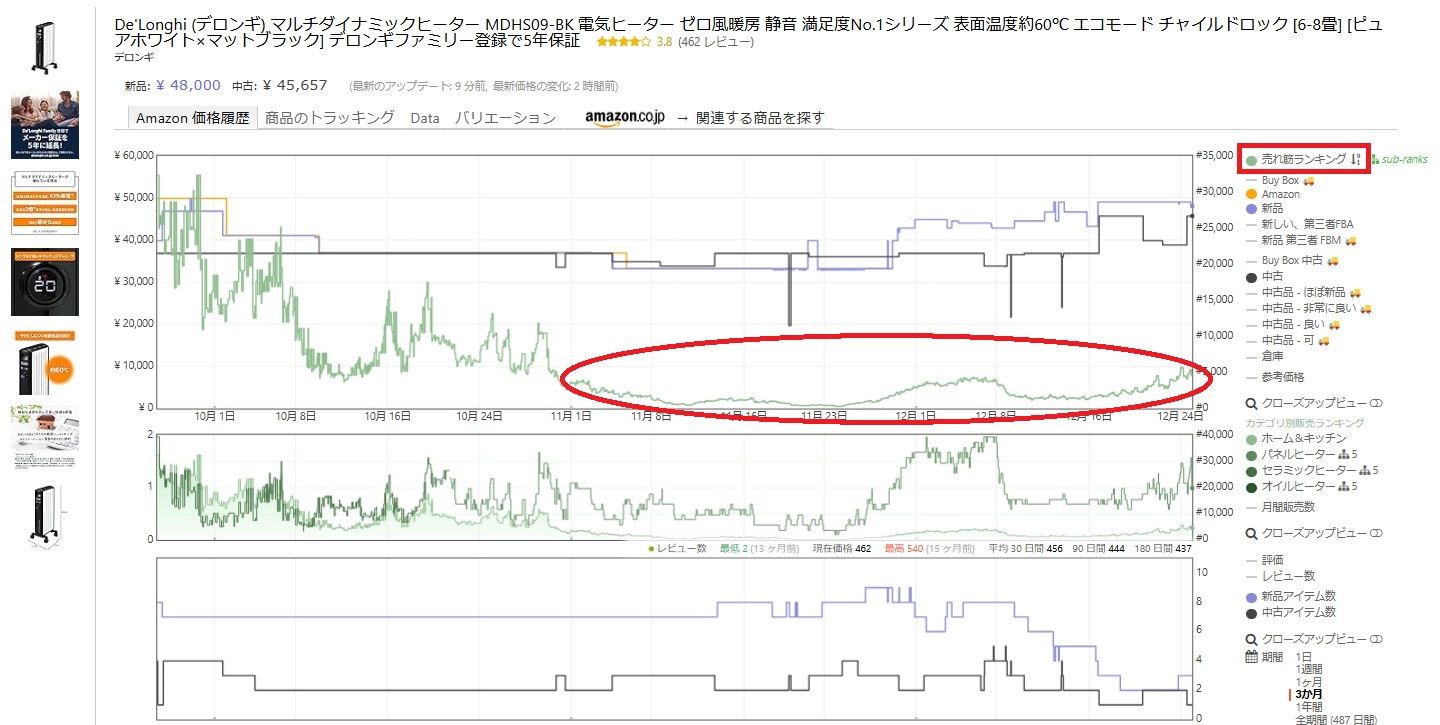The height and width of the screenshot is (725, 1440).
Task: Click the amazon.co.jp logo
Action: point(625,118)
